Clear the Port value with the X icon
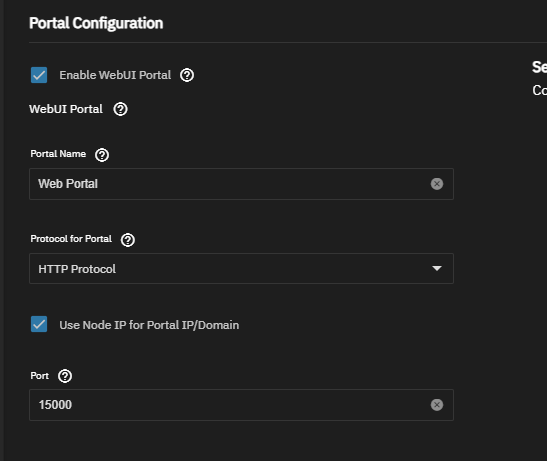 click(x=437, y=405)
